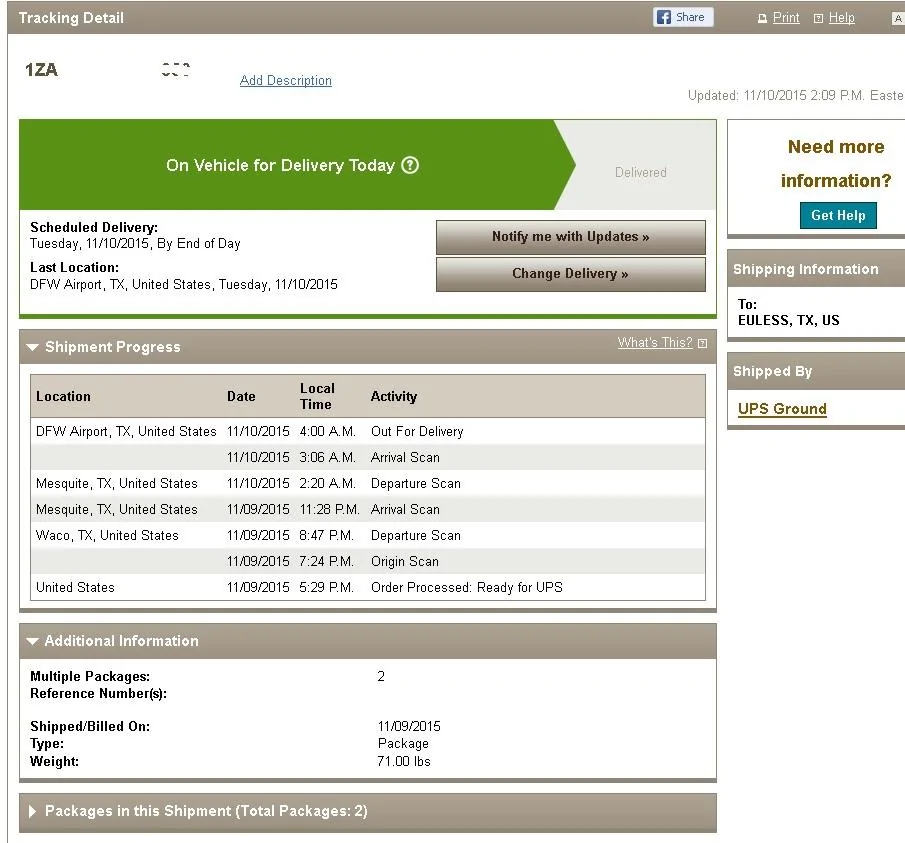Select the 1ZA tracking number text

41,70
